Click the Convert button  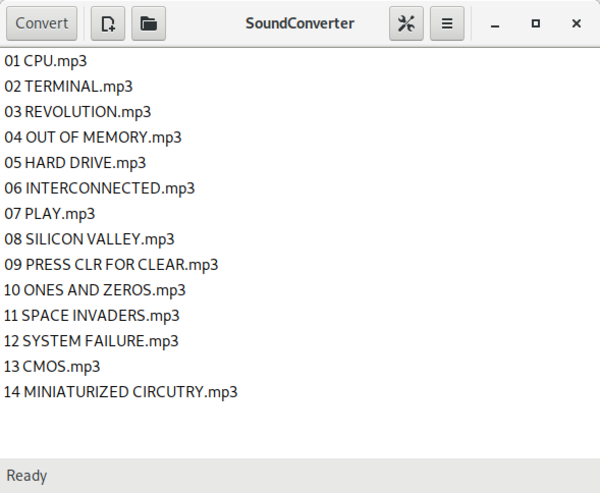click(42, 23)
